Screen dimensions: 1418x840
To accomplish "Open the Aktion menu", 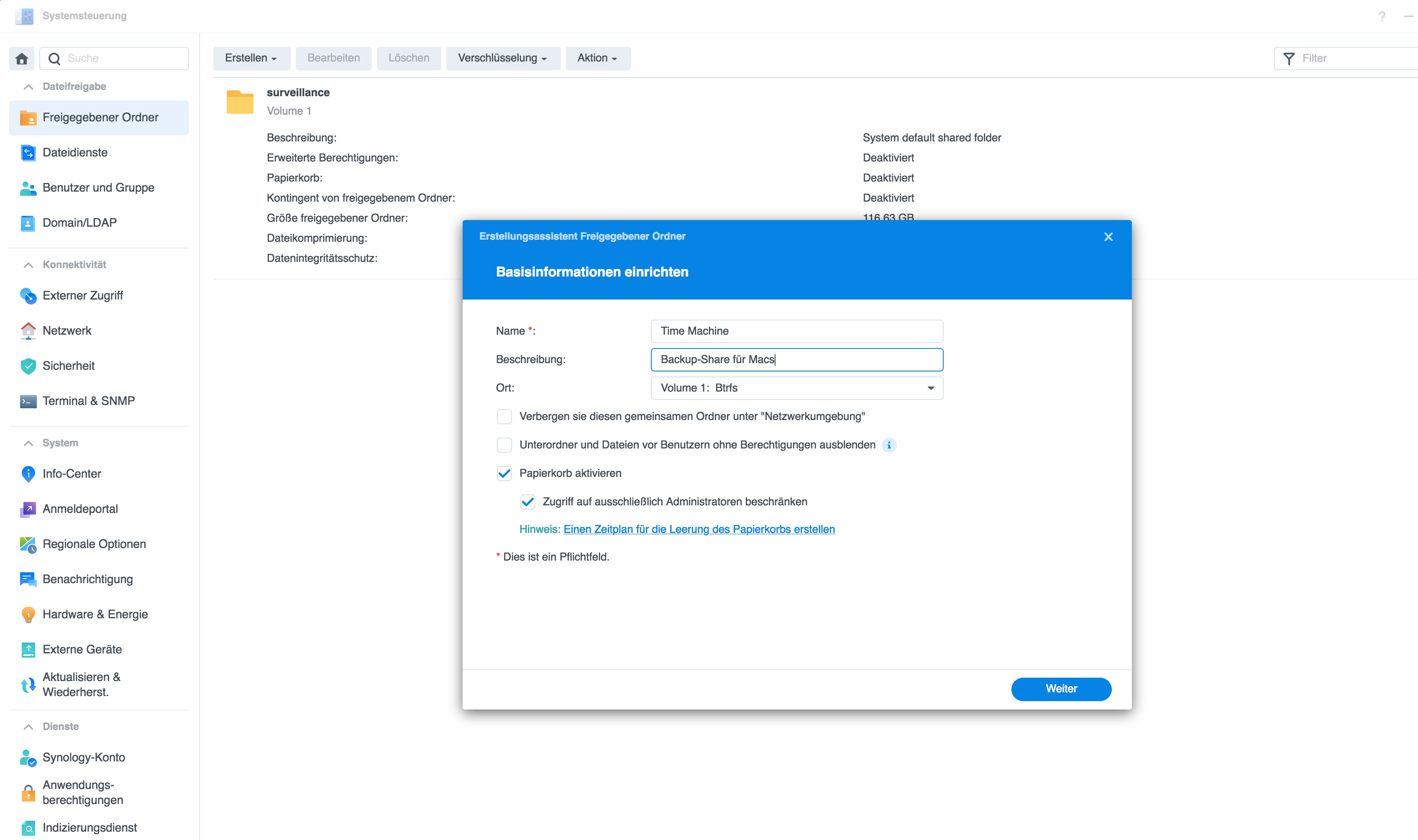I will [597, 58].
